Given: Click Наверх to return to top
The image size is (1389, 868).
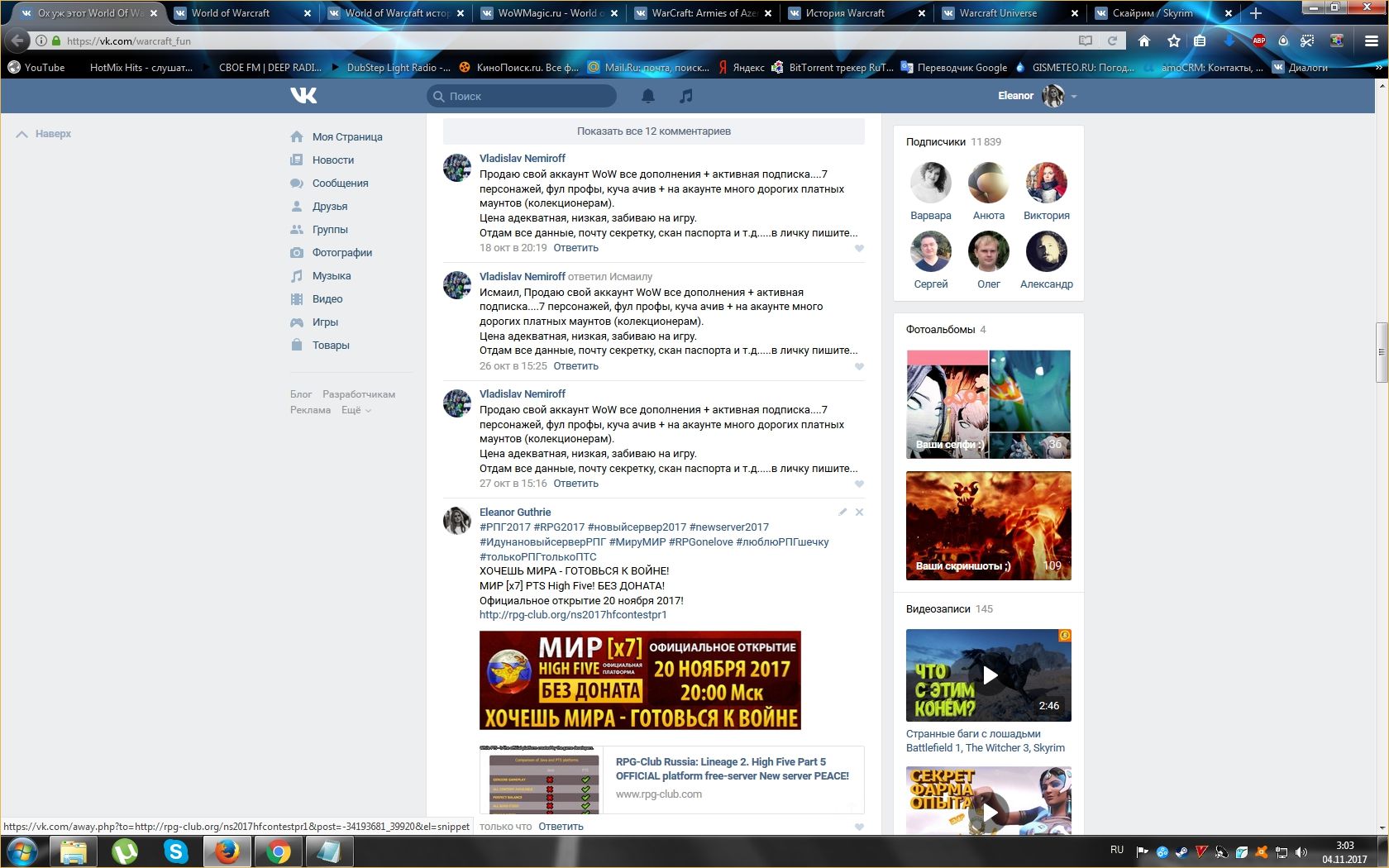Looking at the screenshot, I should (x=44, y=134).
